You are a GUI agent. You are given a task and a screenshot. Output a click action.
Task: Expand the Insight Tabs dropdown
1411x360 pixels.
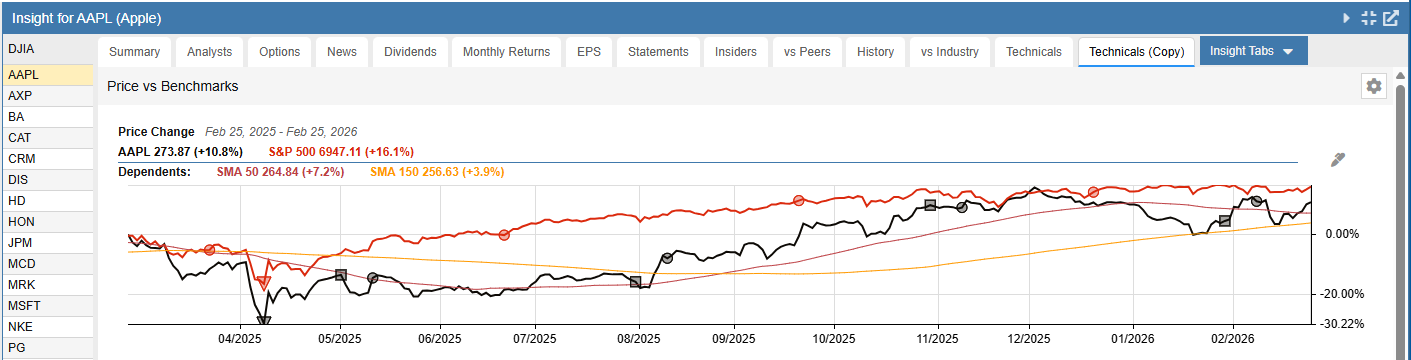coord(1253,51)
